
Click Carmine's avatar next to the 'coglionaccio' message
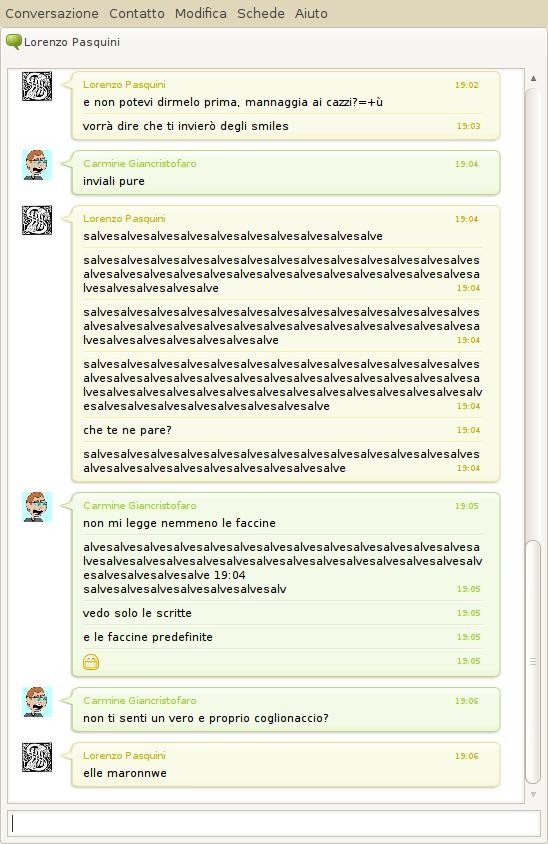[37, 701]
